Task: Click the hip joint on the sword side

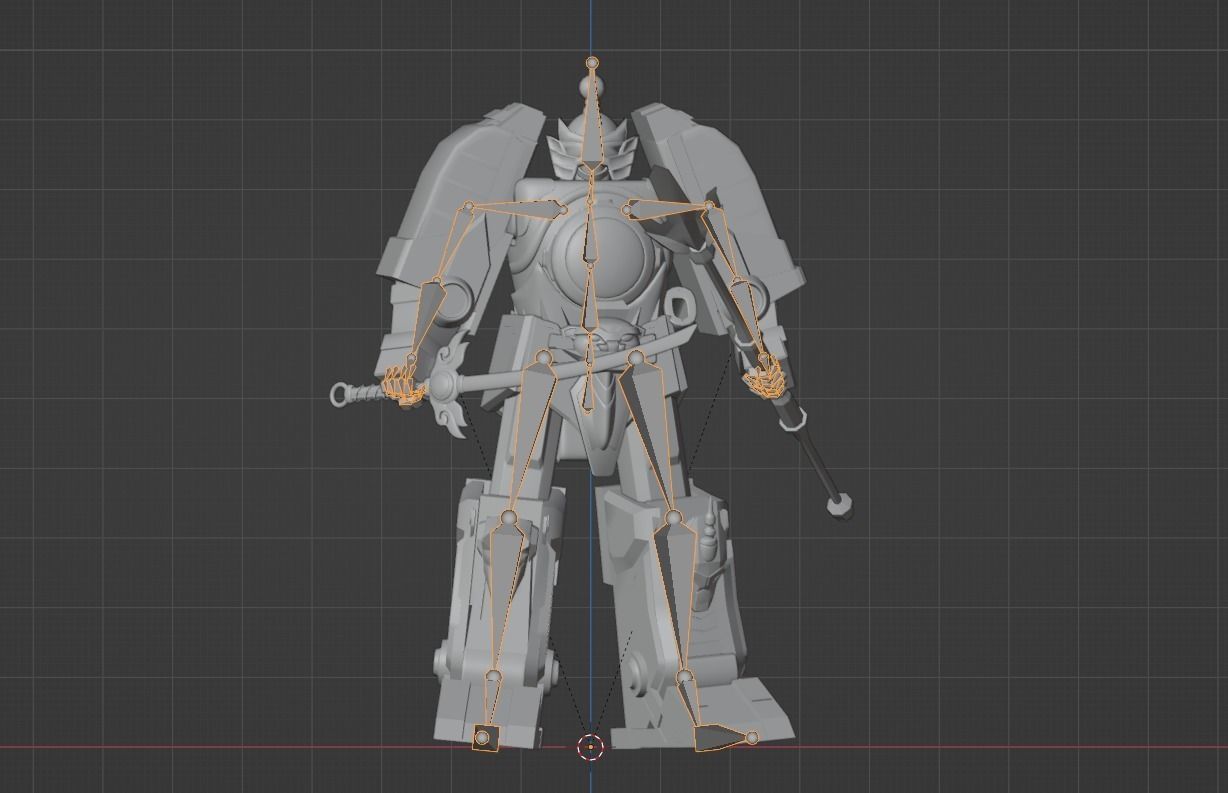Action: tap(543, 357)
